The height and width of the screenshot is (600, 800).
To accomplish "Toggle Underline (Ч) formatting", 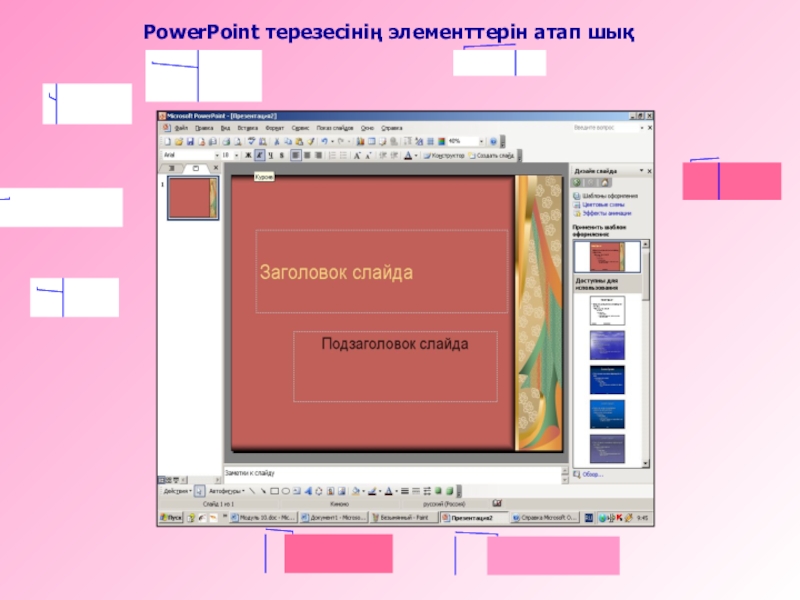I will (270, 156).
